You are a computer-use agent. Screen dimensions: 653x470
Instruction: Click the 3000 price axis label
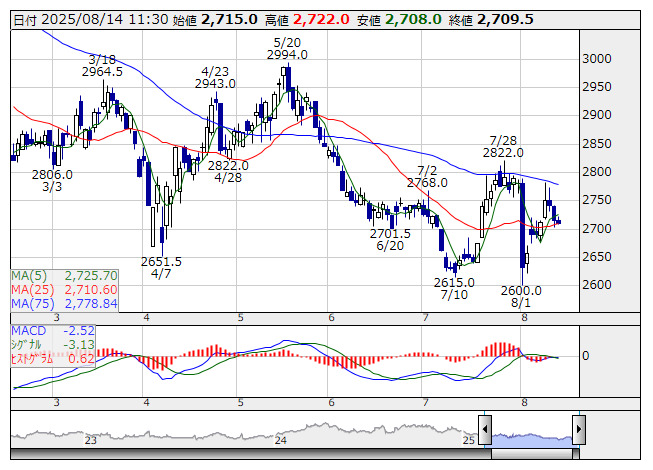point(597,59)
